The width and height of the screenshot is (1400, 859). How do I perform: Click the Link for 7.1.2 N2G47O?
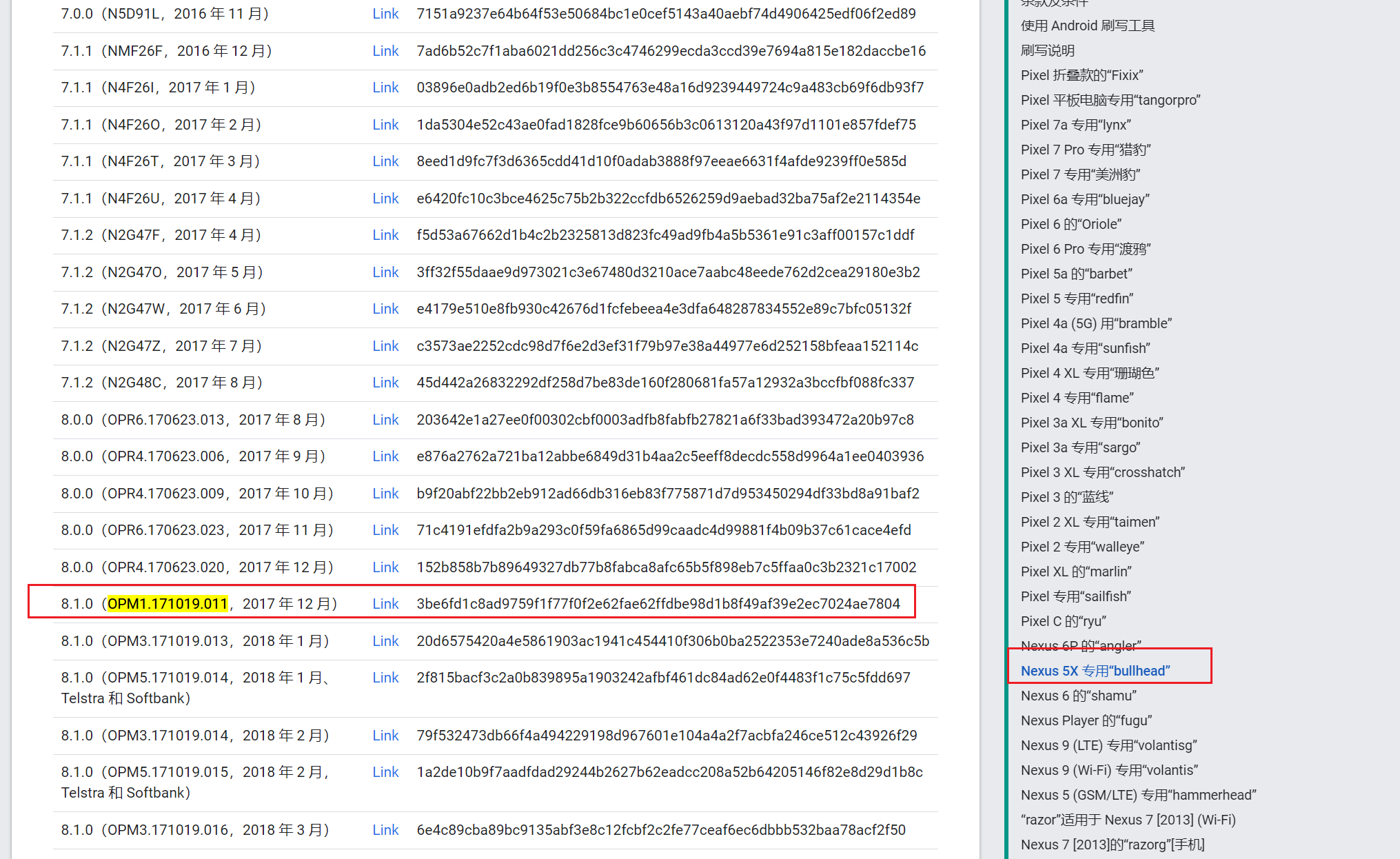pyautogui.click(x=385, y=272)
